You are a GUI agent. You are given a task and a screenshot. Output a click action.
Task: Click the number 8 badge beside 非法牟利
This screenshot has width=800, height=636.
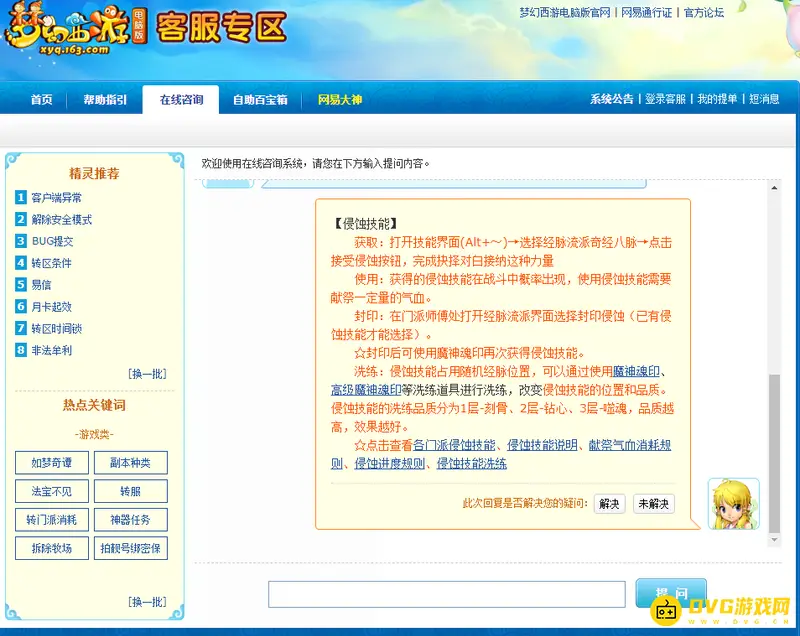(x=20, y=350)
